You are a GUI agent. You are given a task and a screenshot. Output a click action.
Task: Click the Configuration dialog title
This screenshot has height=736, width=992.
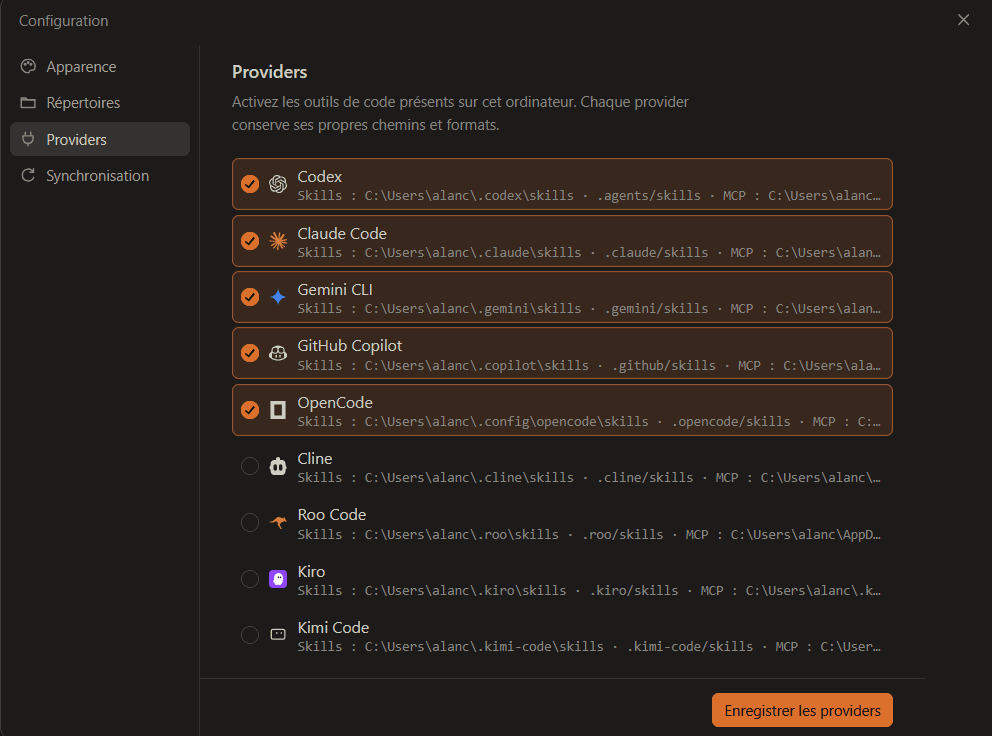(63, 20)
